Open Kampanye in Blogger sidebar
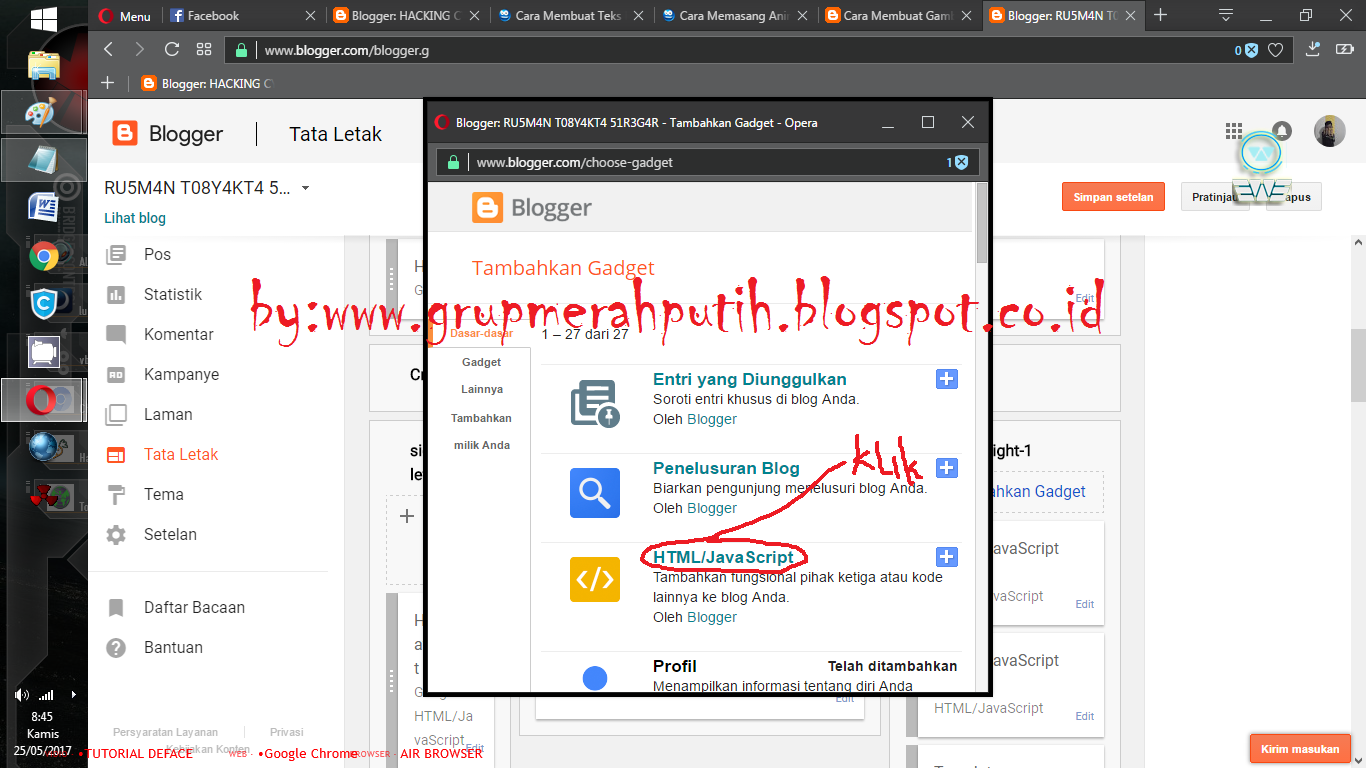 point(181,374)
